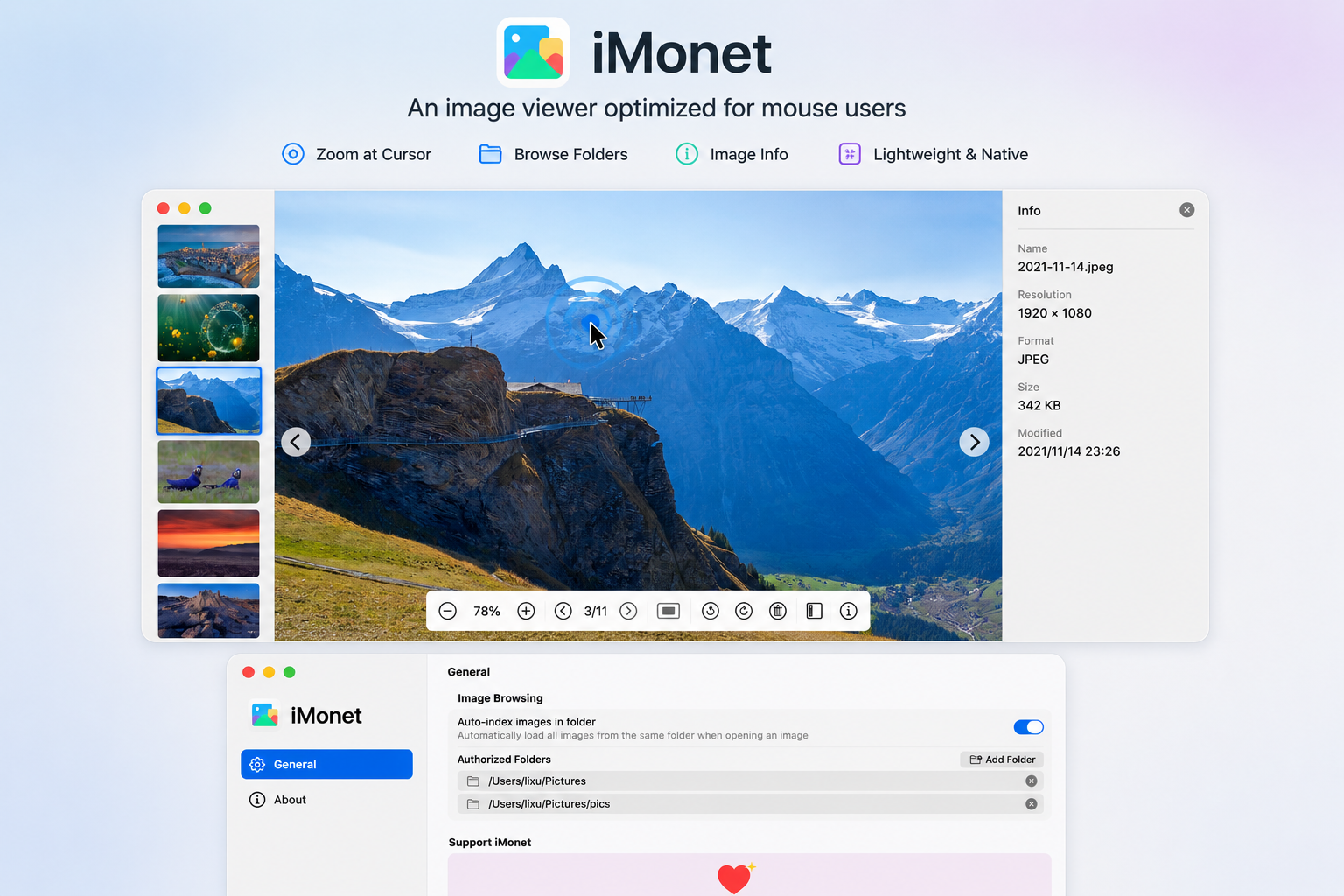
Task: Go to previous image in bottom toolbar
Action: pyautogui.click(x=563, y=611)
